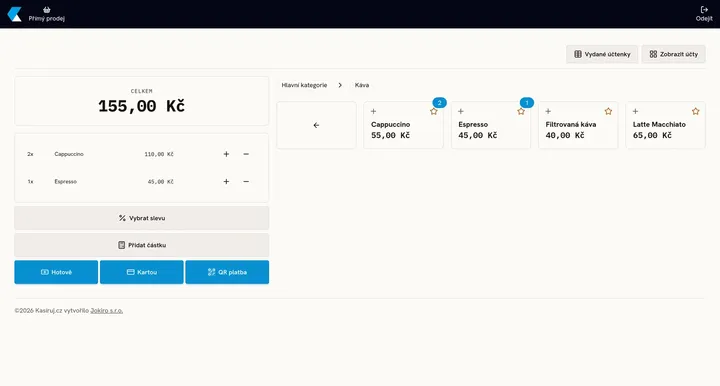Click the 1x quantity label

pyautogui.click(x=30, y=182)
